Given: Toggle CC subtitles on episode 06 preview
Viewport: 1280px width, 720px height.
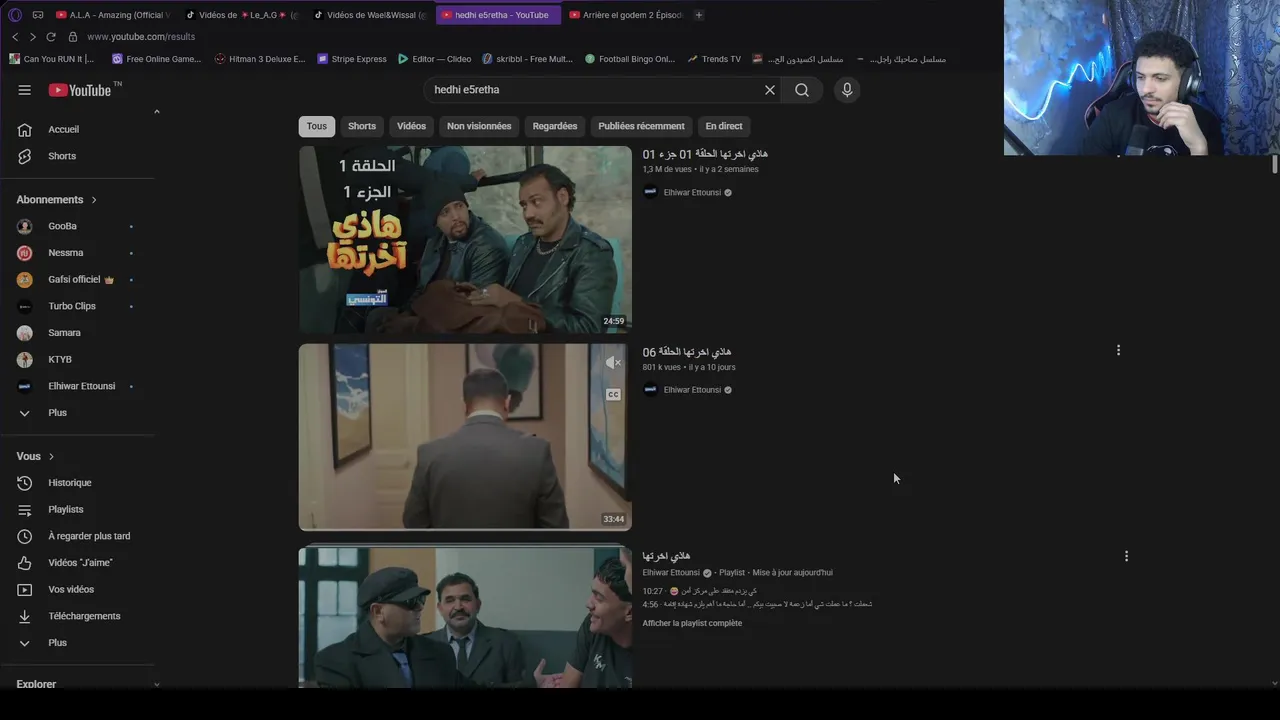Looking at the screenshot, I should tap(614, 394).
